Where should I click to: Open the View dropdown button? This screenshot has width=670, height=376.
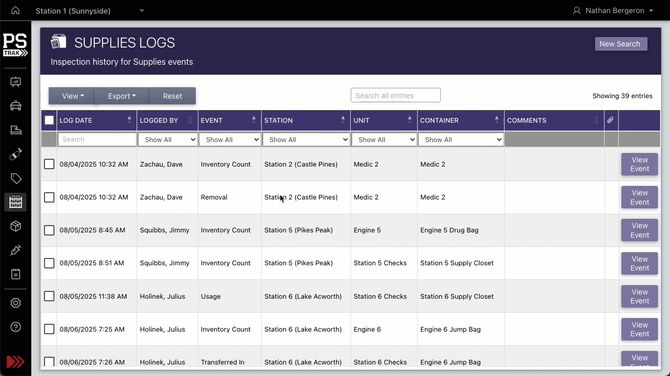pyautogui.click(x=72, y=96)
